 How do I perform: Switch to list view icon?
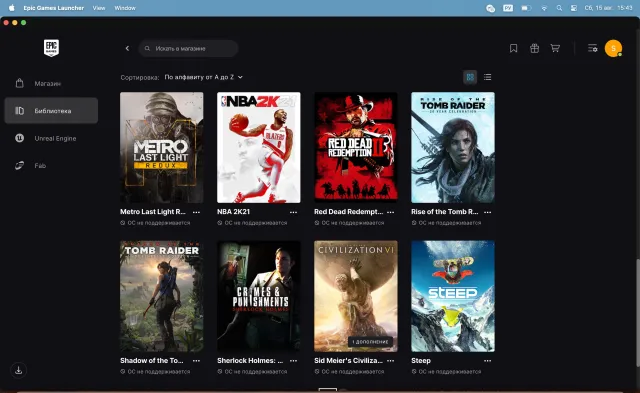tap(487, 77)
